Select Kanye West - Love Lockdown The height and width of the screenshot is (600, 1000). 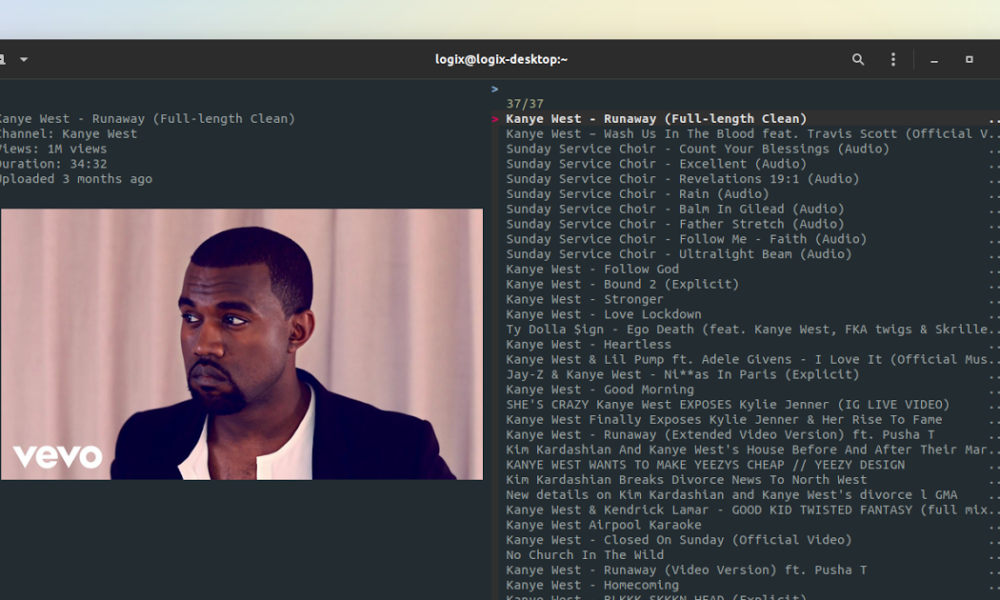point(604,314)
